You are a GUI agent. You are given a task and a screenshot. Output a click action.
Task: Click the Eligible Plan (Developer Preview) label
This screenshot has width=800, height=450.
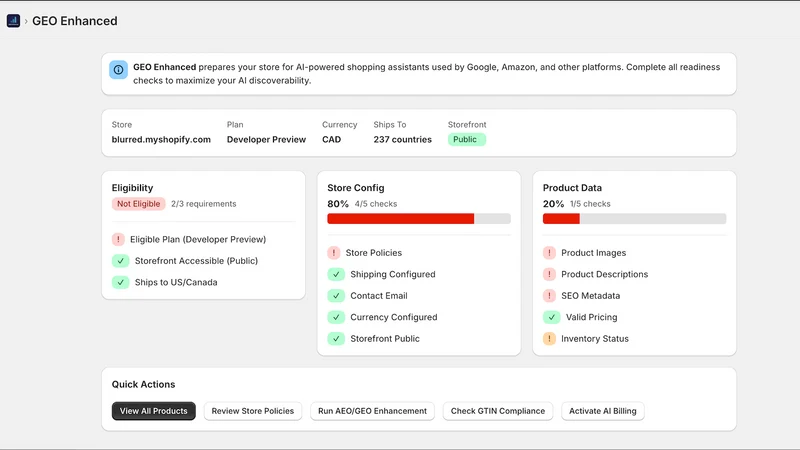click(198, 239)
